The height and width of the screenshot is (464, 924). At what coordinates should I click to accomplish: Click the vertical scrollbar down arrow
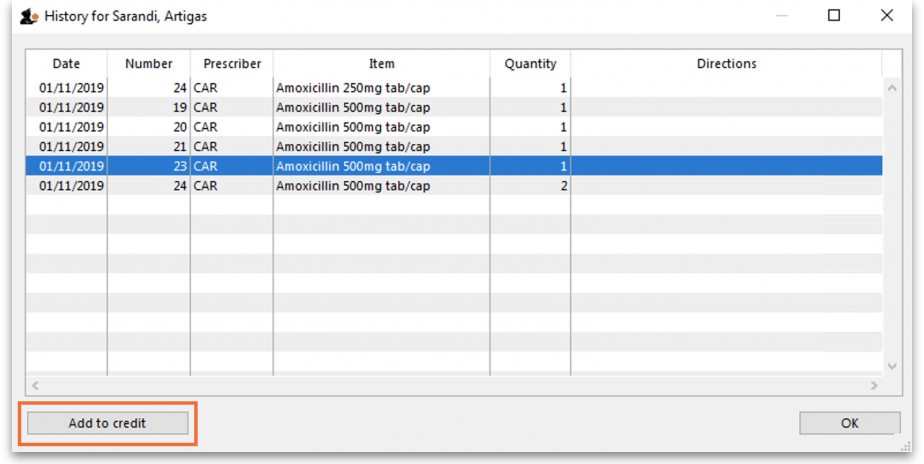(893, 367)
